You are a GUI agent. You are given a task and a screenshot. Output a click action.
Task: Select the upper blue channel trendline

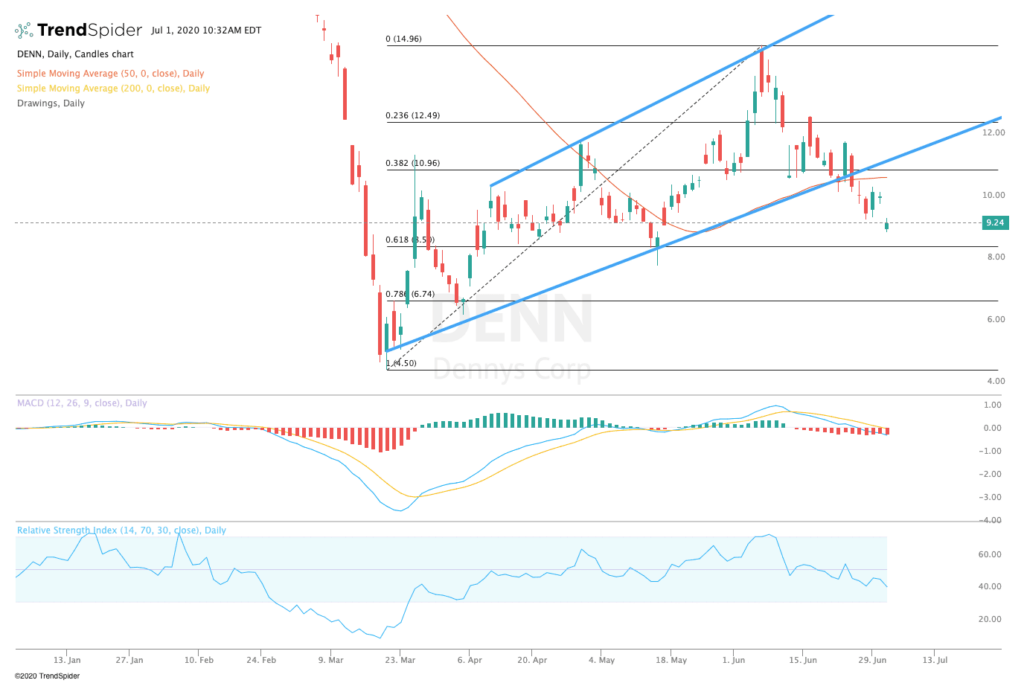[x=661, y=101]
